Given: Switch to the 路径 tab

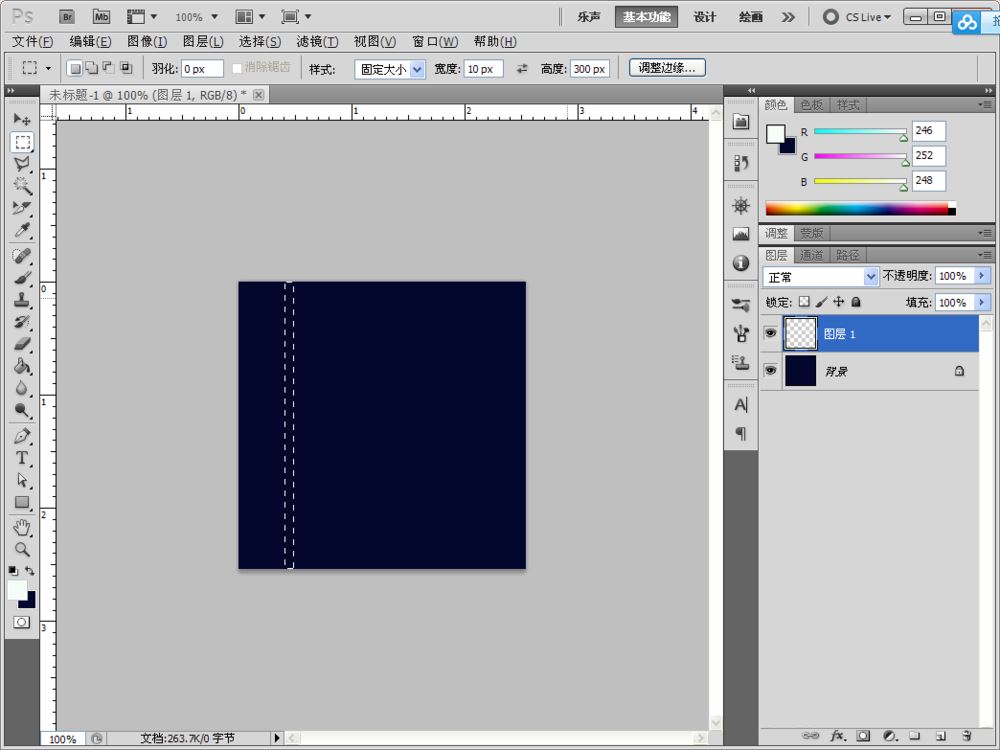Looking at the screenshot, I should coord(847,255).
